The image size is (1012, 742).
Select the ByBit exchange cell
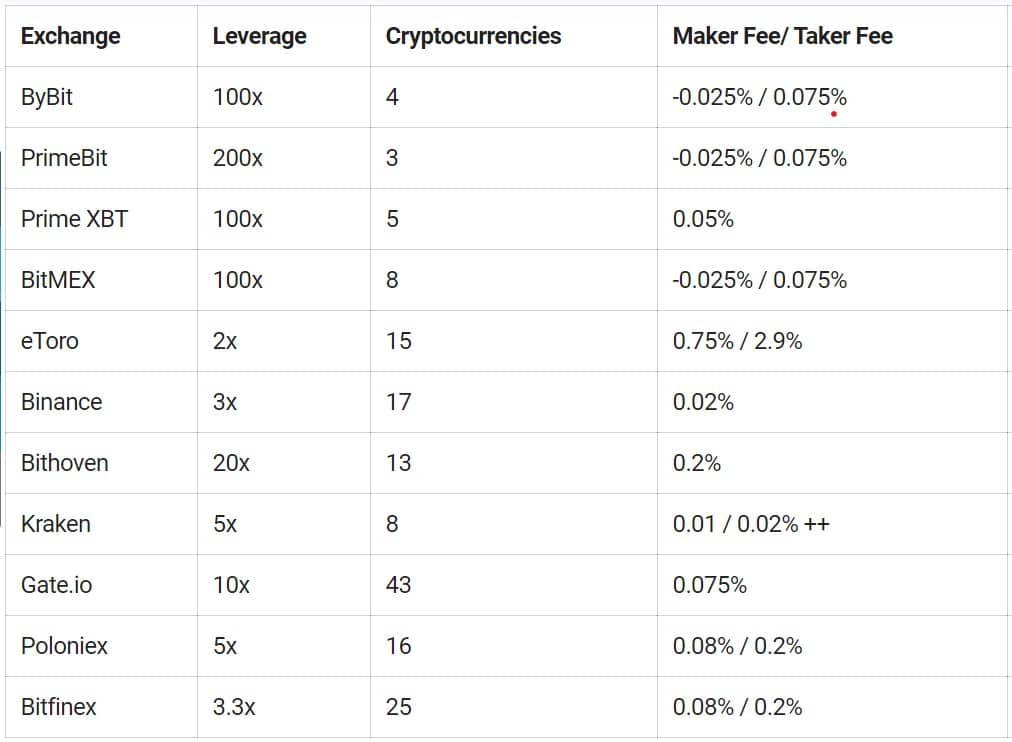(x=47, y=98)
